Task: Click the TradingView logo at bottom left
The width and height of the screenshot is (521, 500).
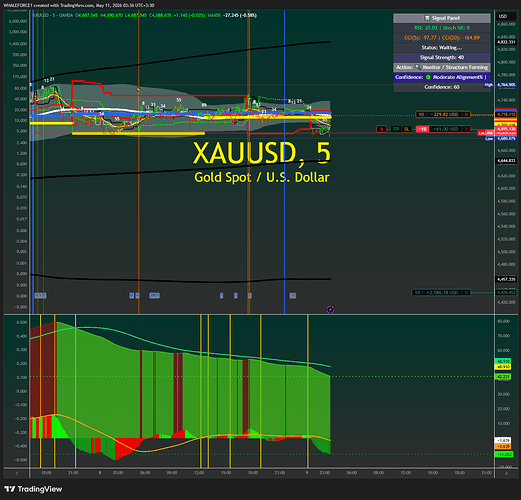Action: (33, 489)
